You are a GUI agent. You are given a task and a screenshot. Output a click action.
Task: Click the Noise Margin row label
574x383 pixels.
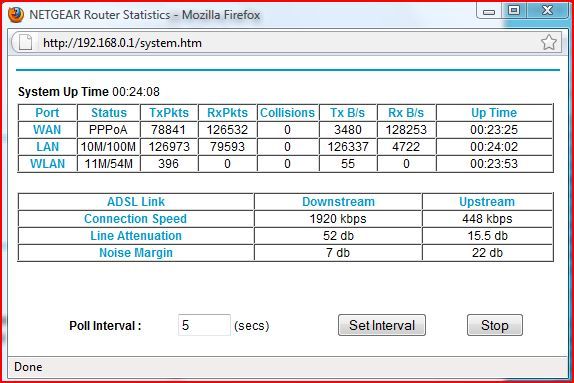click(x=136, y=253)
